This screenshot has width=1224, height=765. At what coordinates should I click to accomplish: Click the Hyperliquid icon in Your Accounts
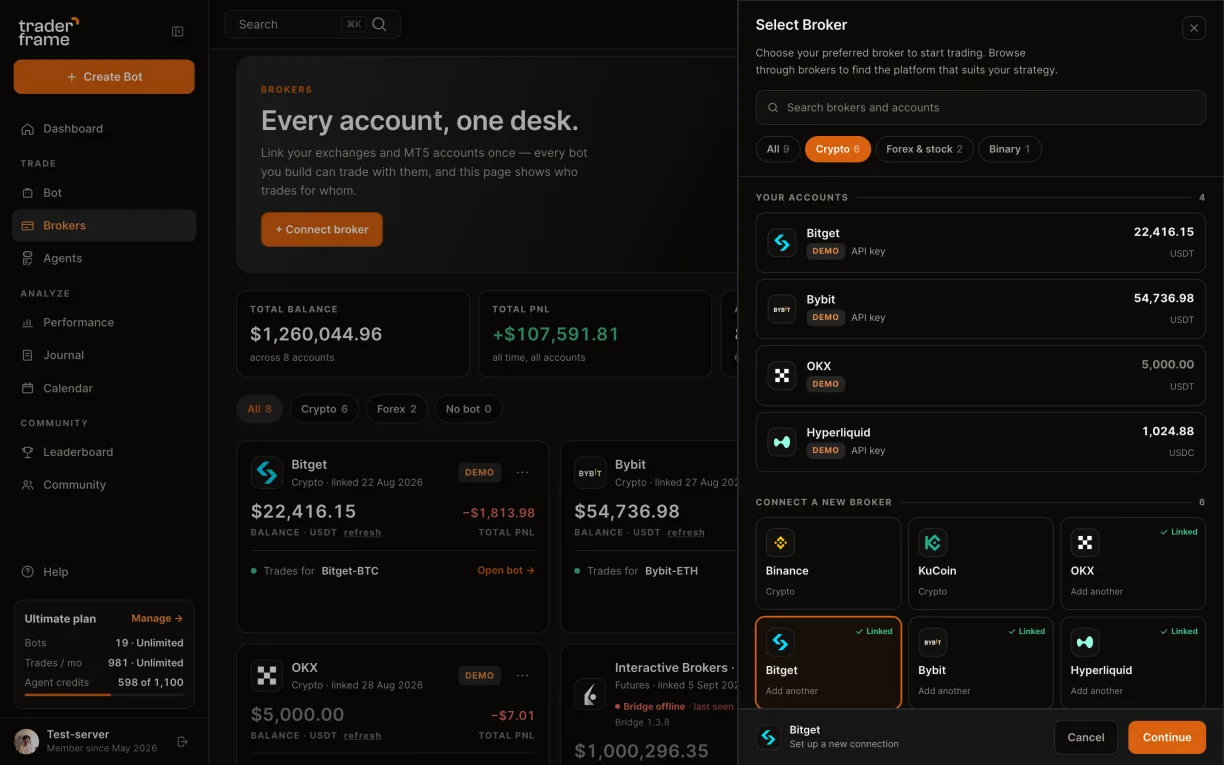(x=782, y=442)
